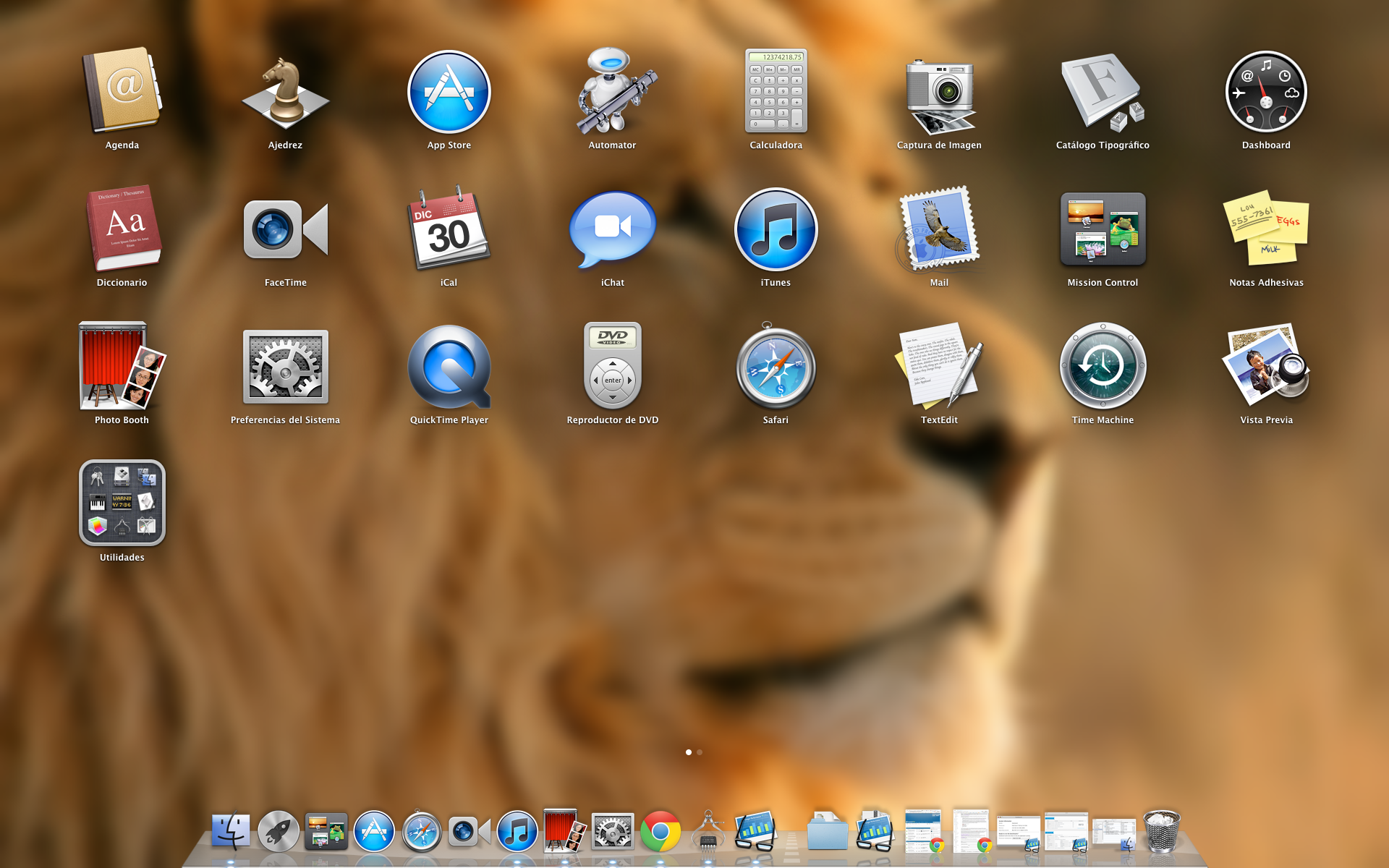Open FaceTime from the Dock
Screen dimensions: 1389x868
[x=470, y=832]
